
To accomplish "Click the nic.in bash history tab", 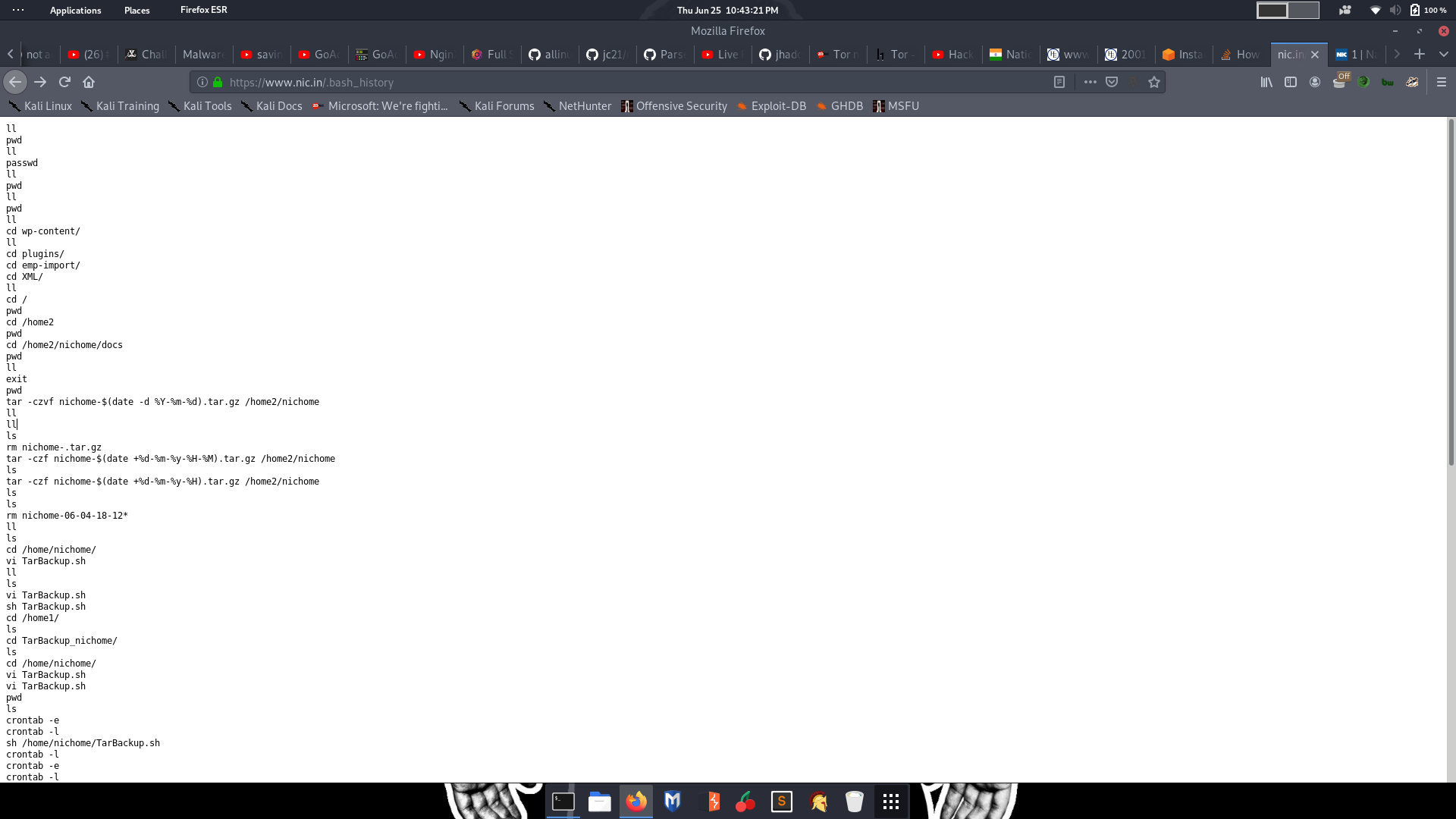I will click(1290, 54).
